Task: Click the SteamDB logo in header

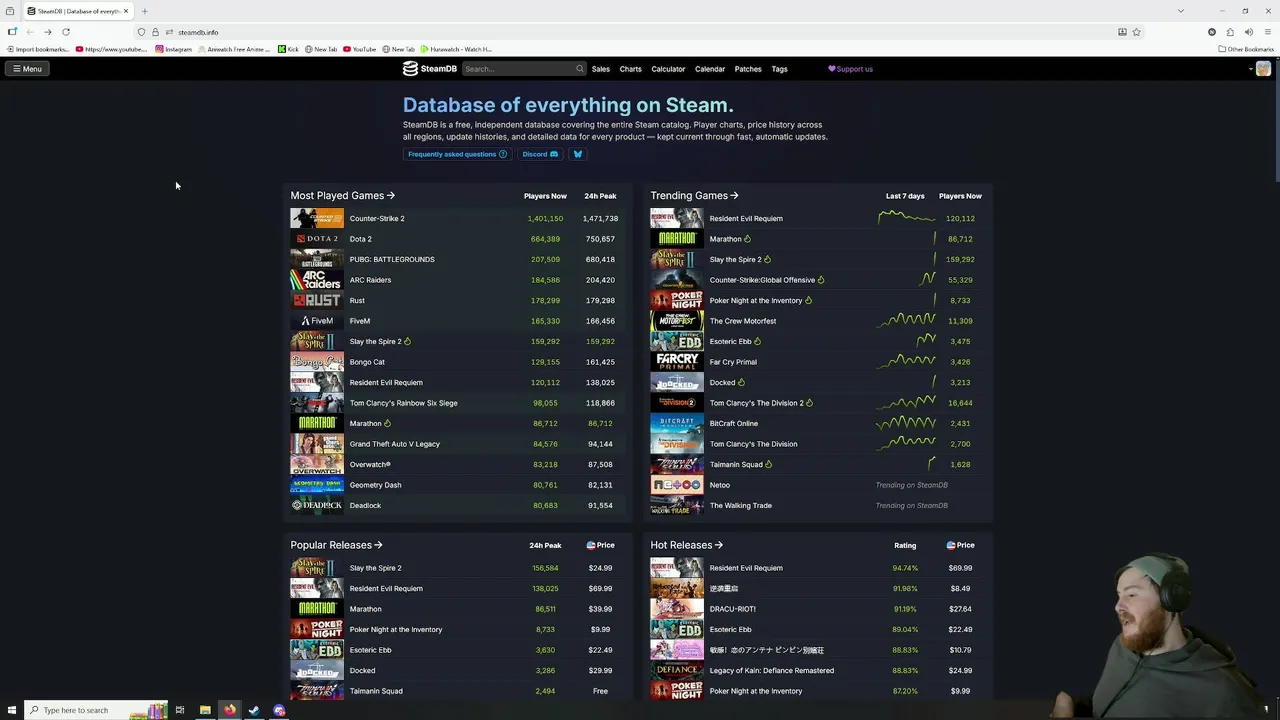Action: tap(429, 69)
